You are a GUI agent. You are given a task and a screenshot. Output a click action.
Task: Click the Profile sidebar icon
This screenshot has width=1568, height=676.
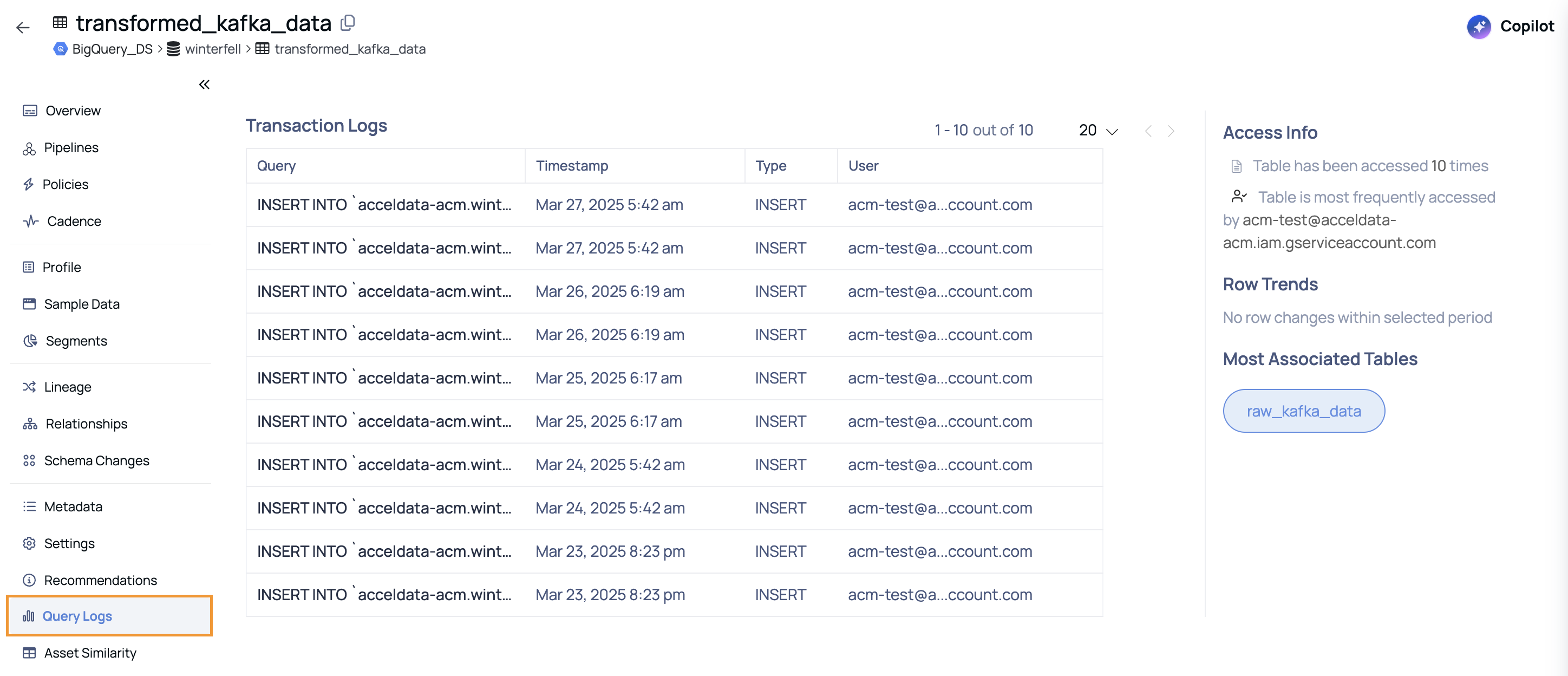coord(29,268)
